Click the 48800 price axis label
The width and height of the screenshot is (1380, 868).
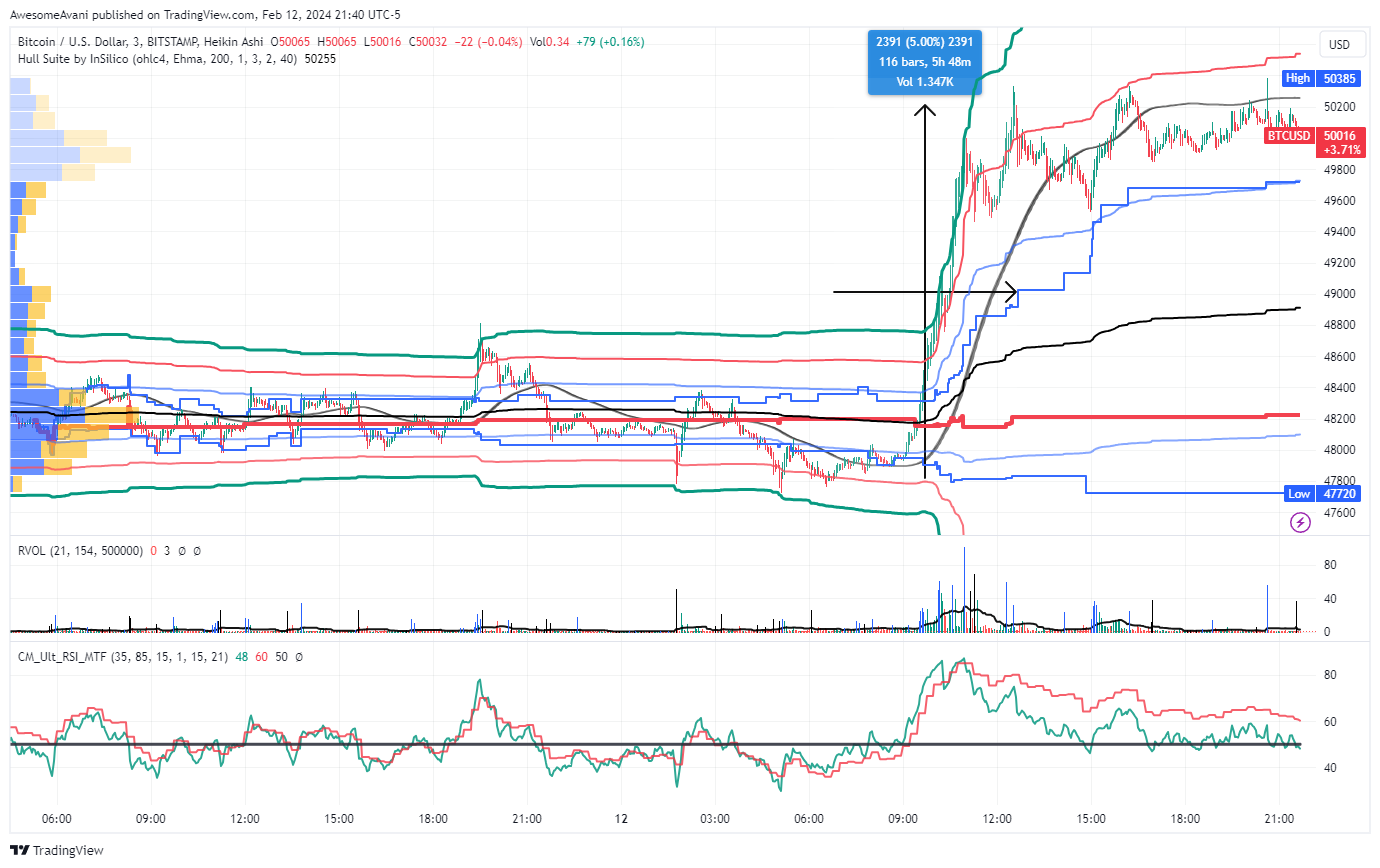point(1338,326)
